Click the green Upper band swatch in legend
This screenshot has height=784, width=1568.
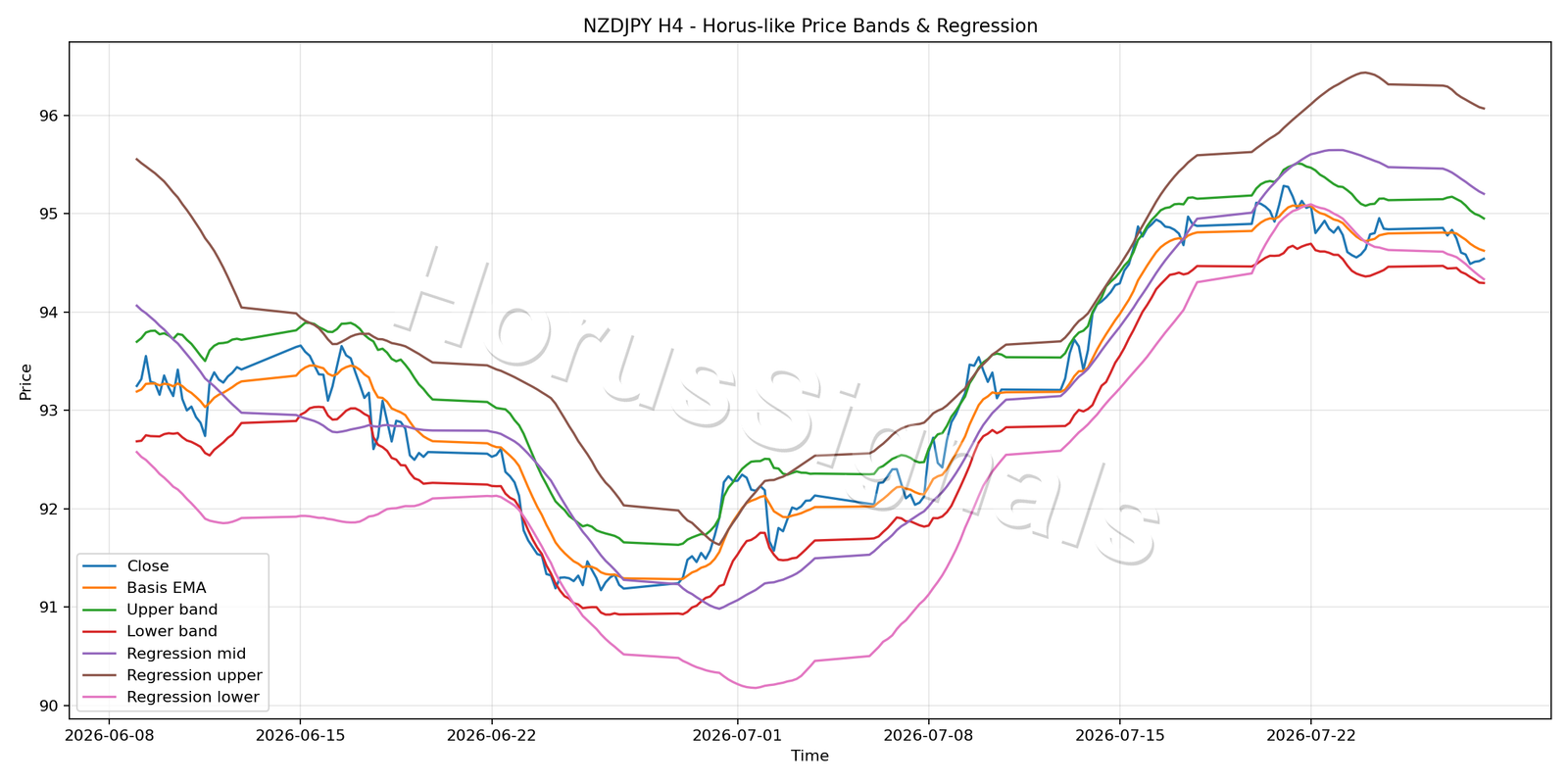tap(99, 610)
